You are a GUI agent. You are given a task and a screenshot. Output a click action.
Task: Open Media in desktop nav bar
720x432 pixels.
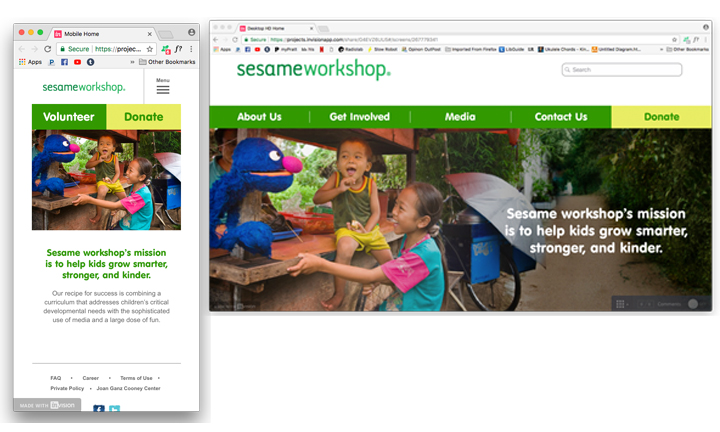(460, 117)
